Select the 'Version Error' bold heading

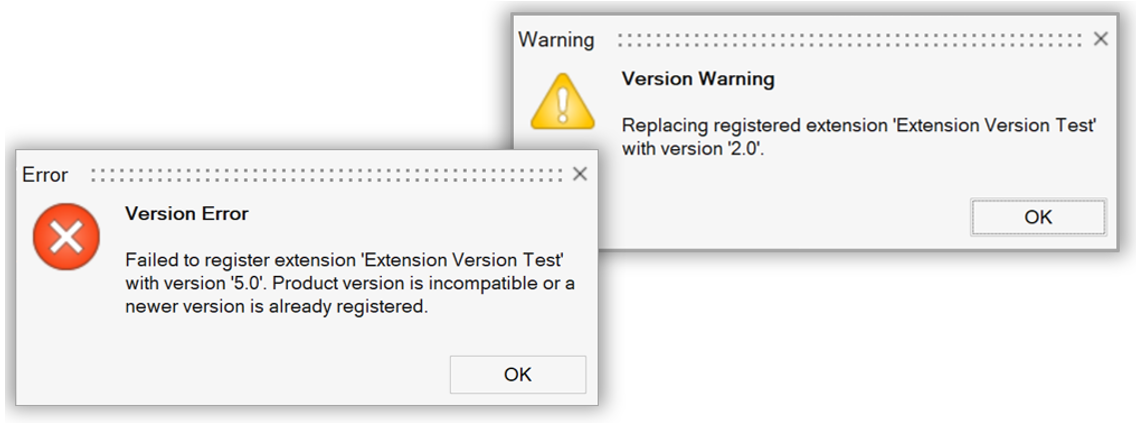click(186, 213)
